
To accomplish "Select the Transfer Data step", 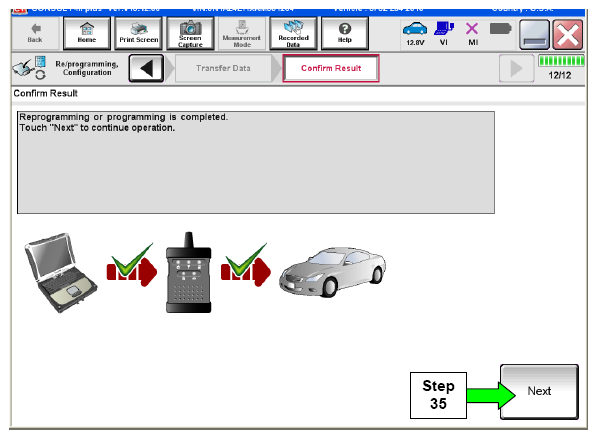I will pyautogui.click(x=223, y=69).
